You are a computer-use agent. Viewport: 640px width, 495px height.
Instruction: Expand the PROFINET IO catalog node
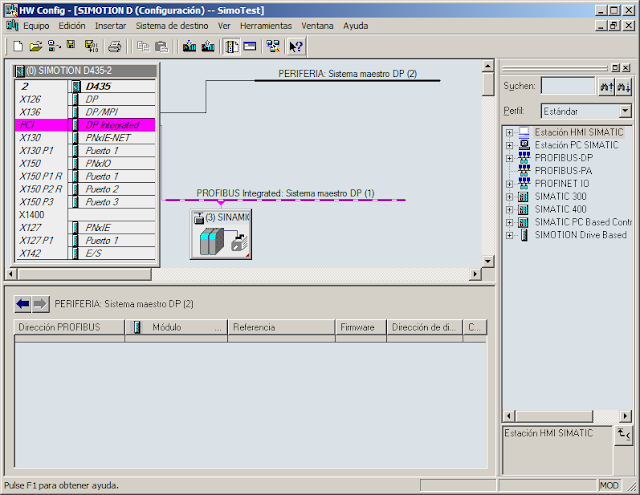pos(509,184)
